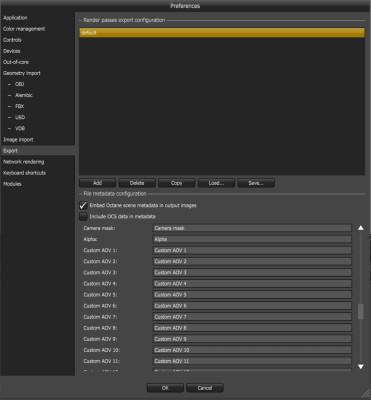This screenshot has width=371, height=400.
Task: Click the Custom AOV 4 field
Action: tap(252, 284)
